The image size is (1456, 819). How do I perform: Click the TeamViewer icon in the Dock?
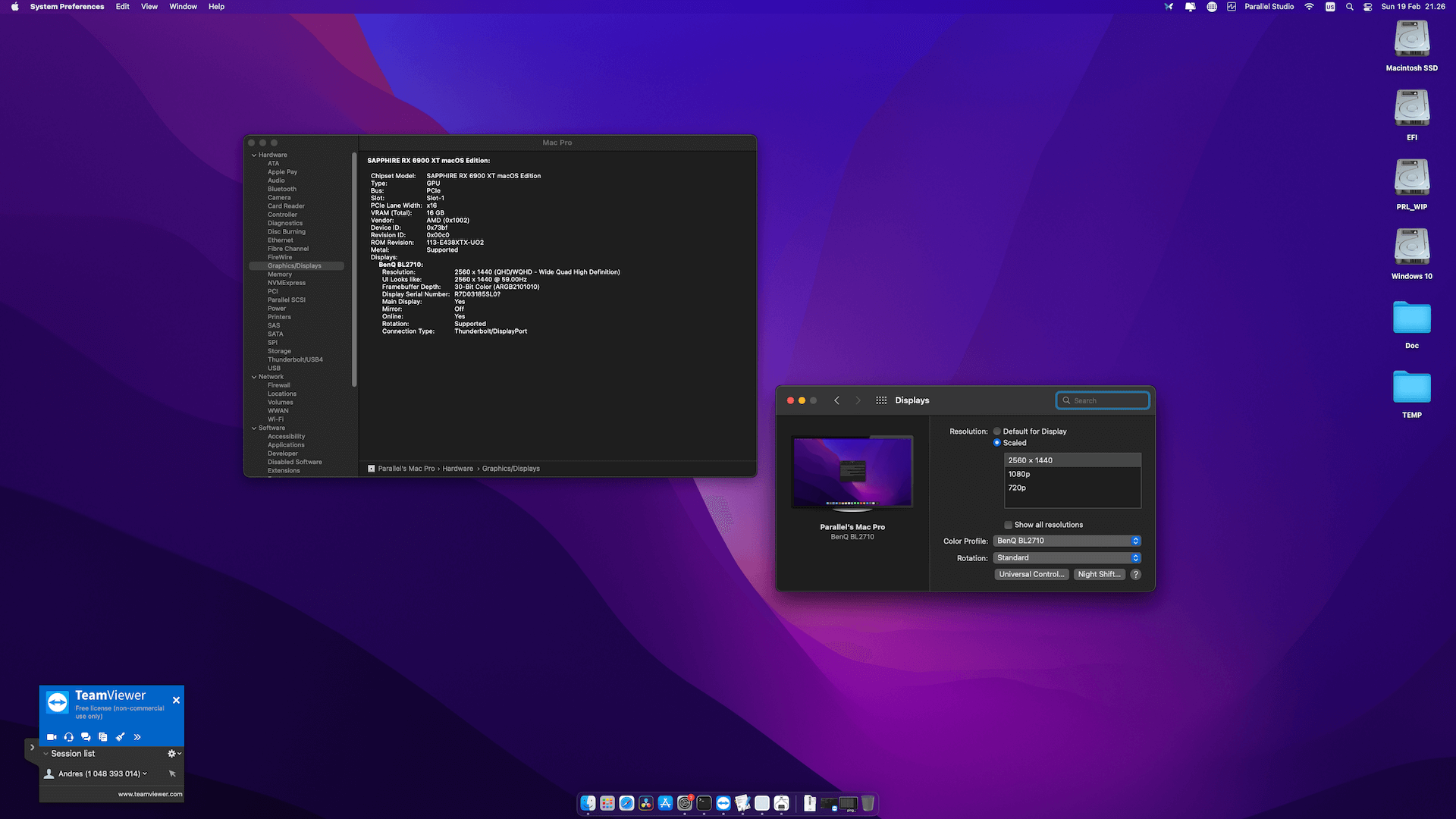click(x=723, y=803)
